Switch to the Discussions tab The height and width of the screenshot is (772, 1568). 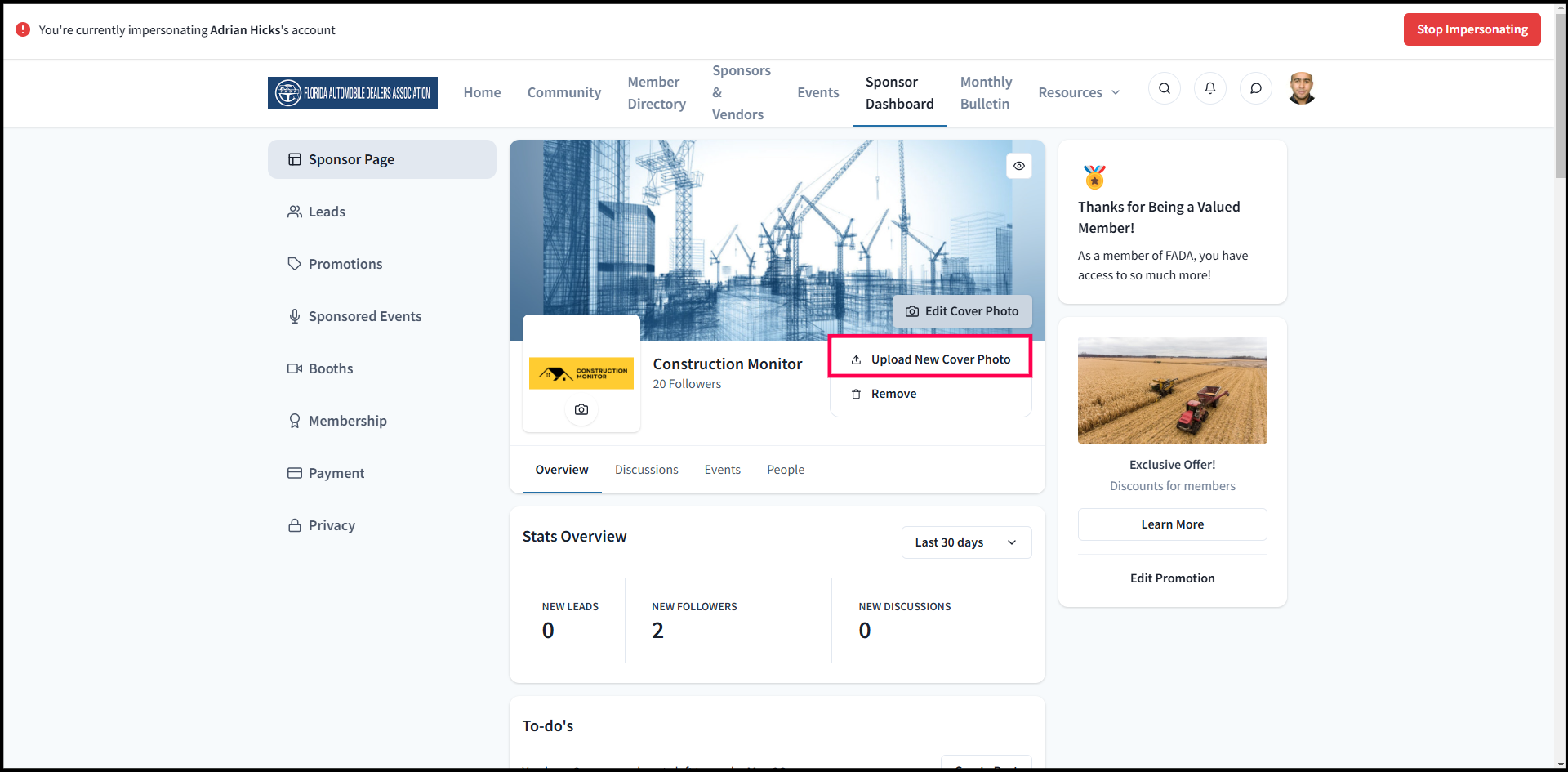pyautogui.click(x=647, y=470)
